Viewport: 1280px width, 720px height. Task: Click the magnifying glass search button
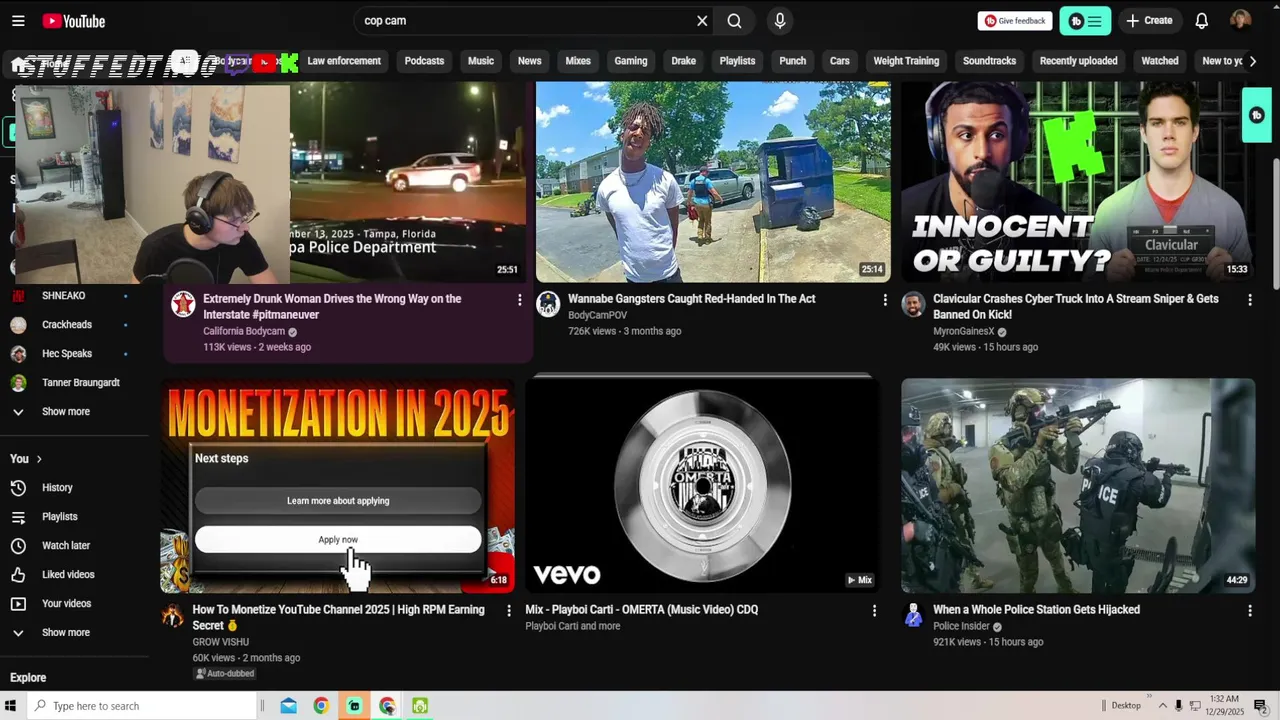[735, 21]
